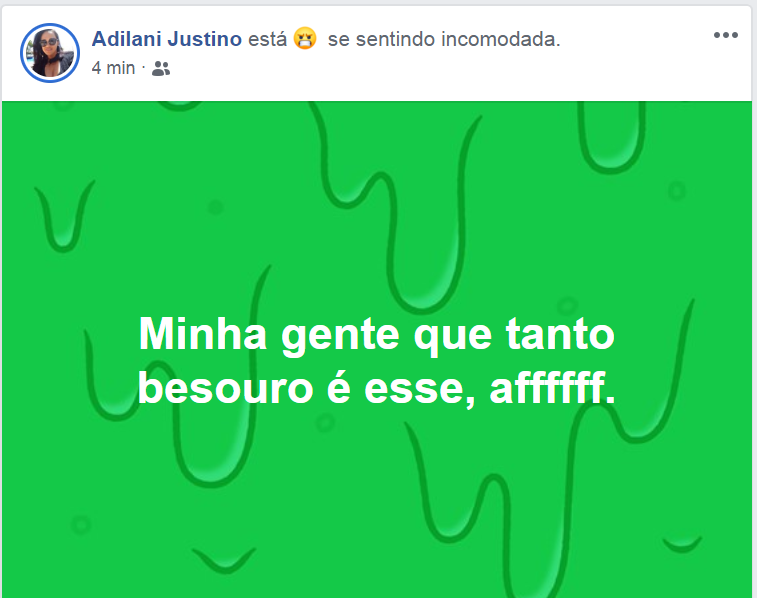Open the green slime background post image
This screenshot has height=598, width=757.
click(x=377, y=349)
